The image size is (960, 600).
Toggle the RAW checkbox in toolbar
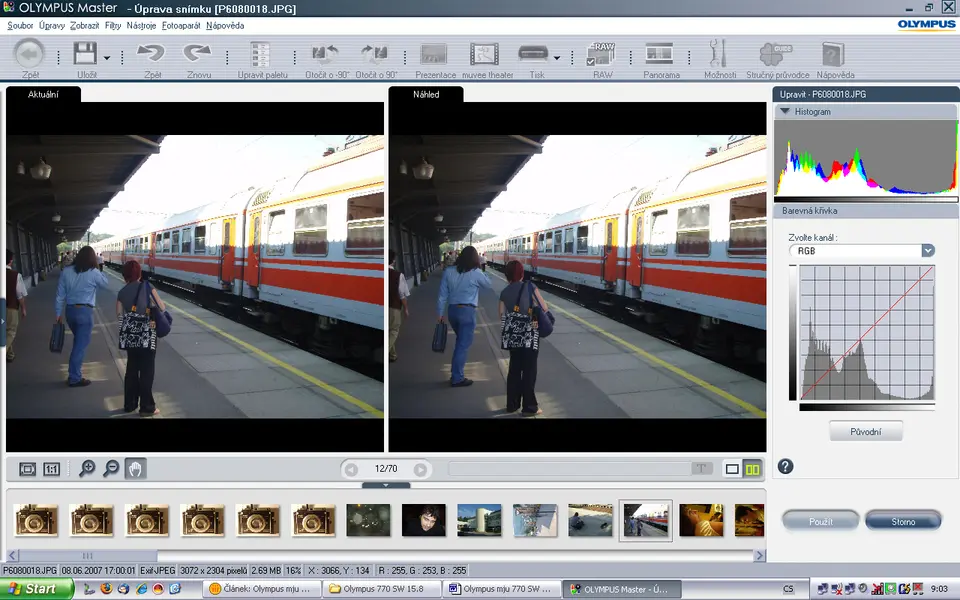pos(592,62)
